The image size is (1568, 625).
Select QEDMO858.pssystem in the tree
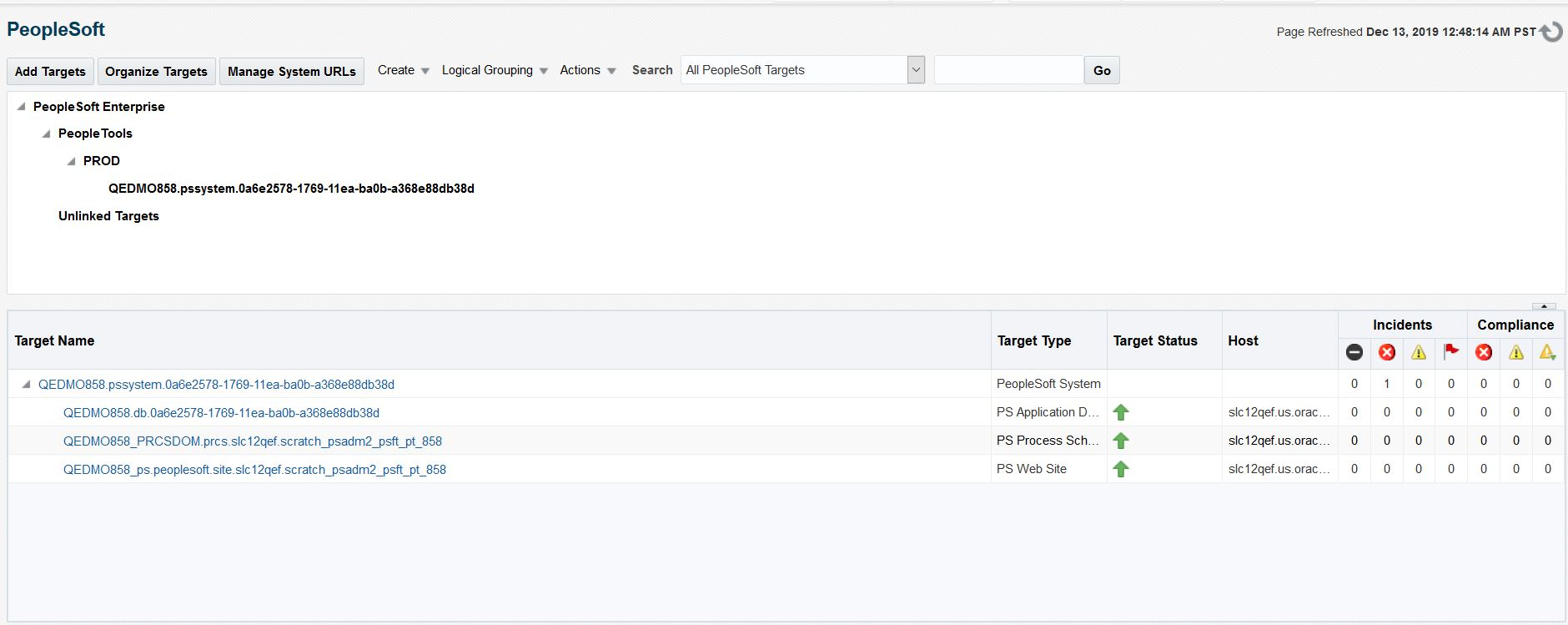click(291, 189)
